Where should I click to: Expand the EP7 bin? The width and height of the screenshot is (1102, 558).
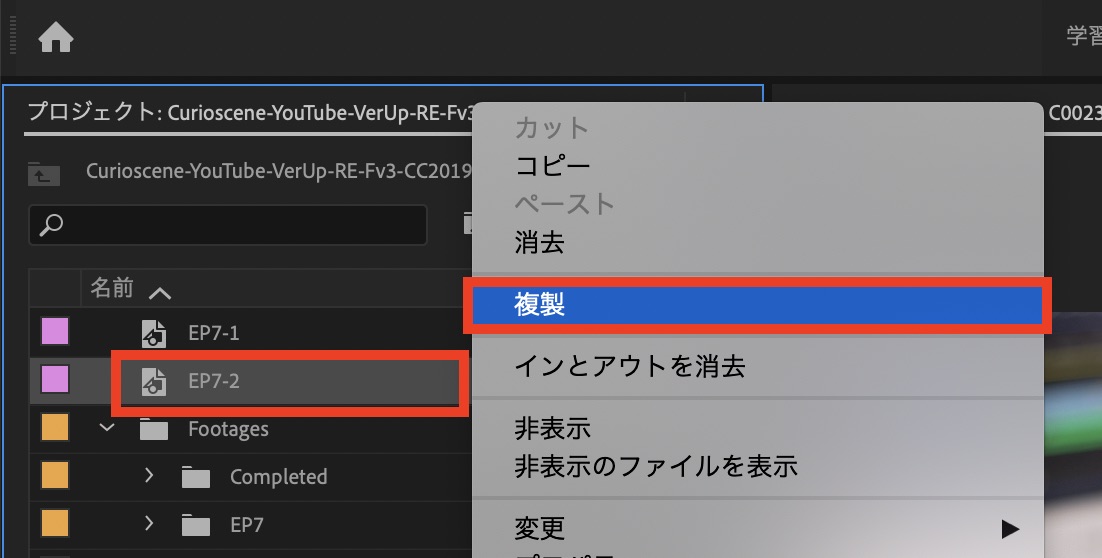(148, 523)
